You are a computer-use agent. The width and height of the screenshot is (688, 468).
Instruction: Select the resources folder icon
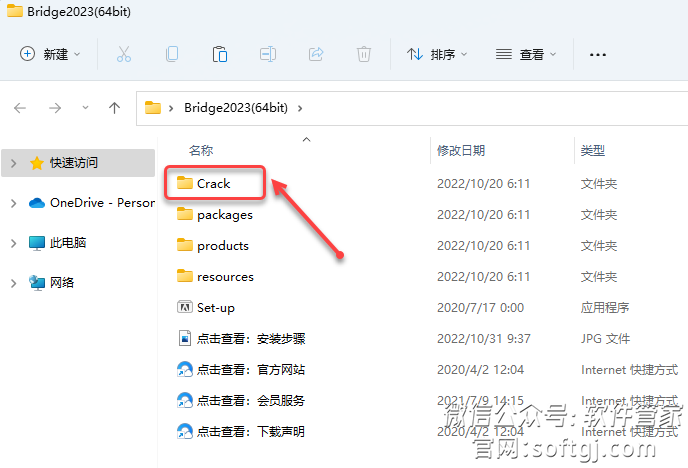coord(185,276)
